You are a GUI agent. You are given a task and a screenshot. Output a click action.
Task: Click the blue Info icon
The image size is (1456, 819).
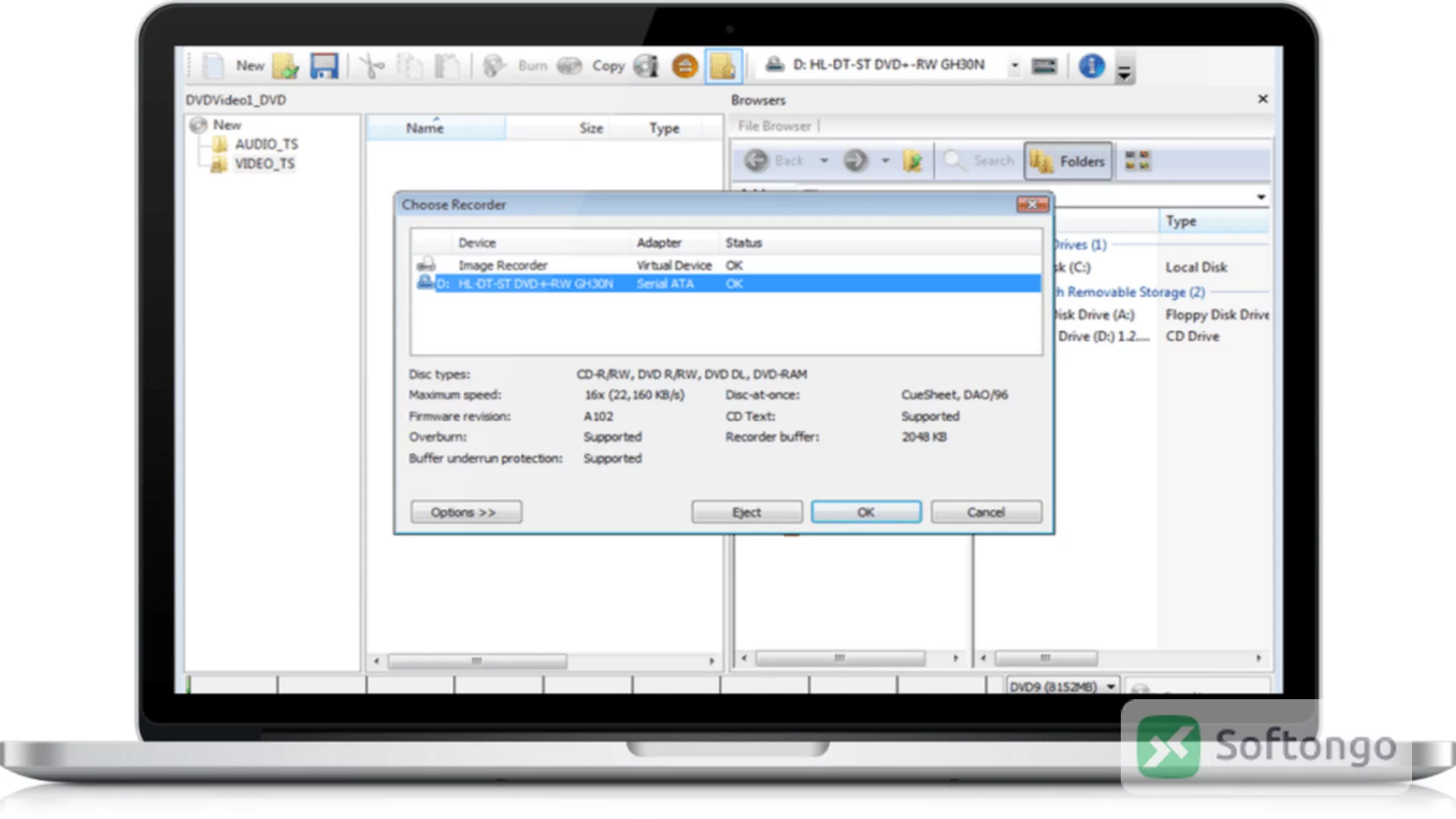tap(1091, 66)
